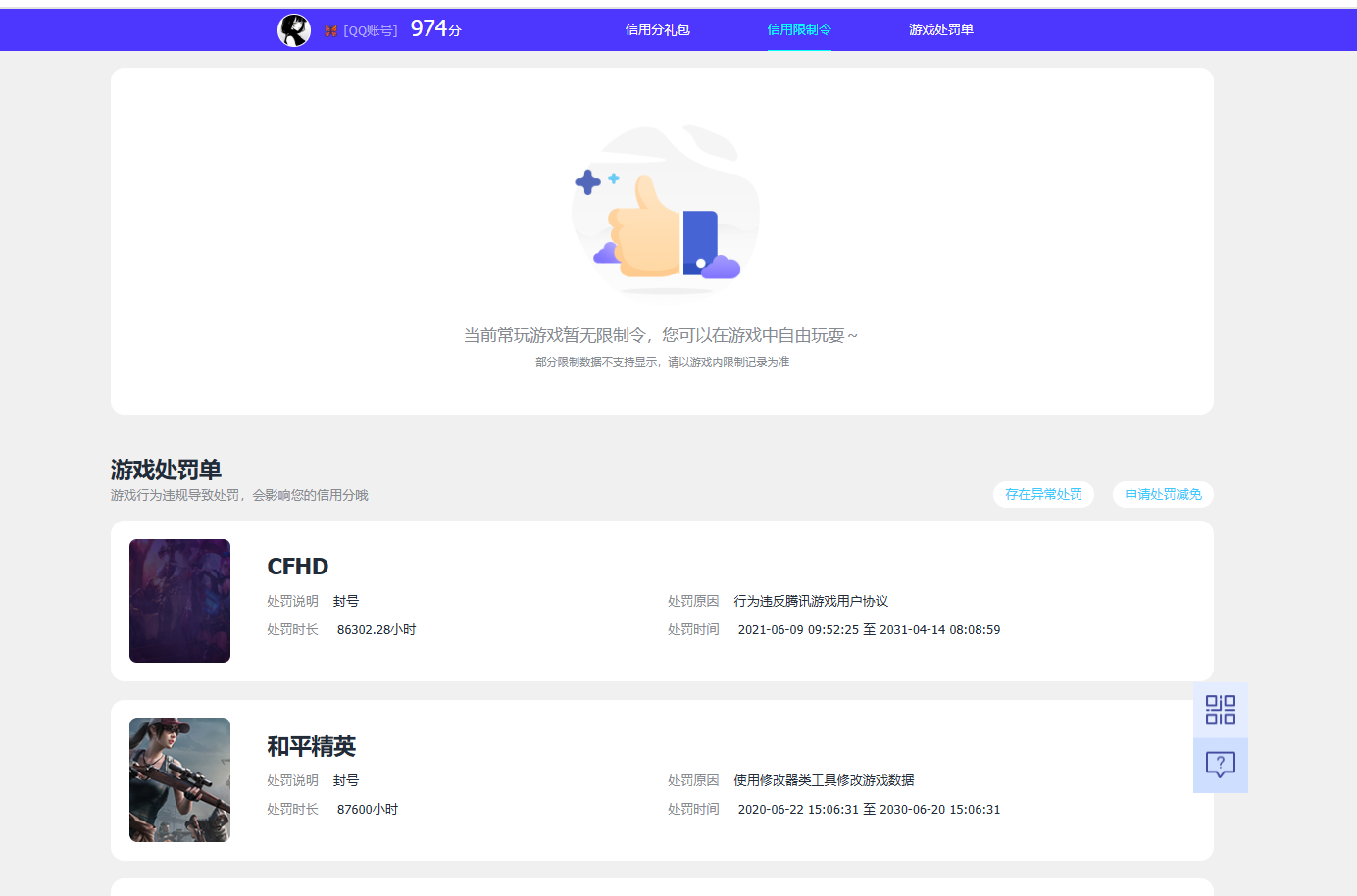The height and width of the screenshot is (896, 1357).
Task: Open the CFHD penalty title link
Action: [299, 566]
